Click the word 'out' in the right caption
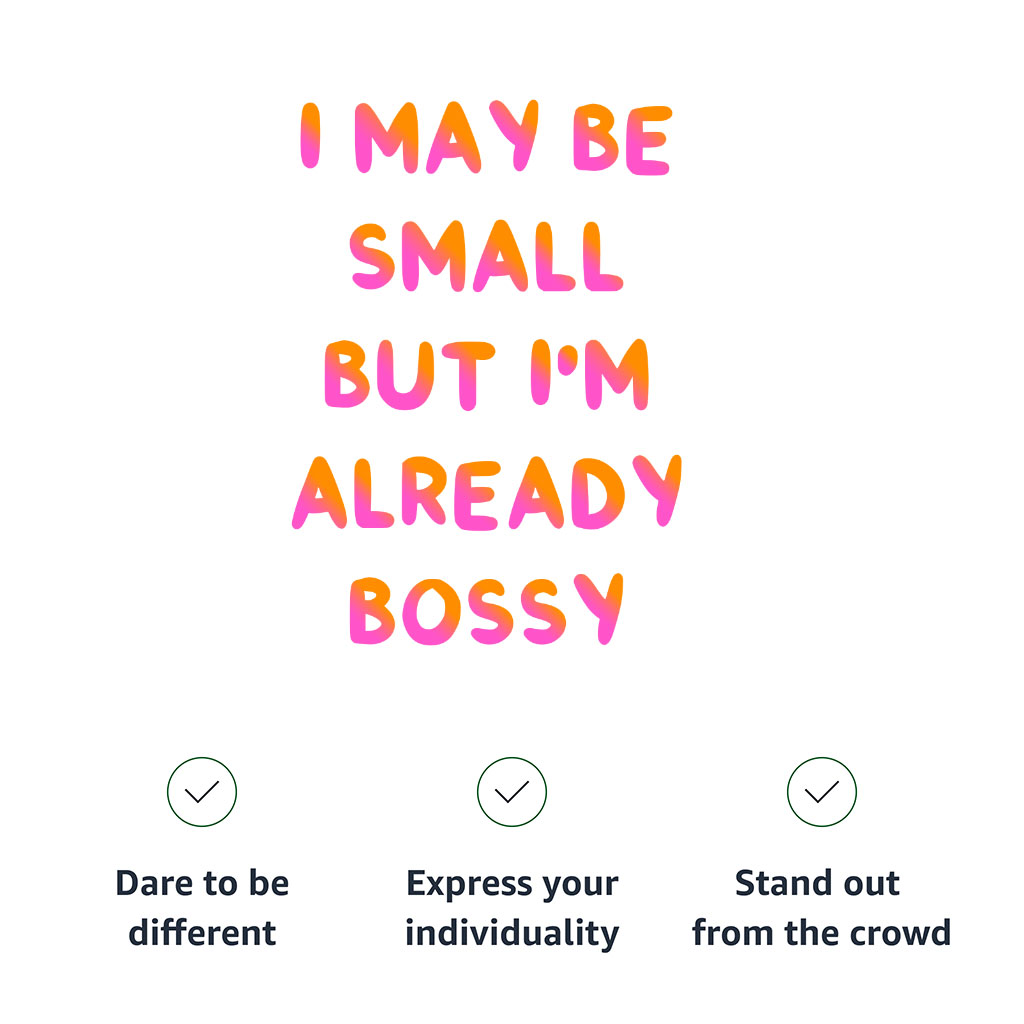This screenshot has height=1024, width=1024. click(870, 885)
